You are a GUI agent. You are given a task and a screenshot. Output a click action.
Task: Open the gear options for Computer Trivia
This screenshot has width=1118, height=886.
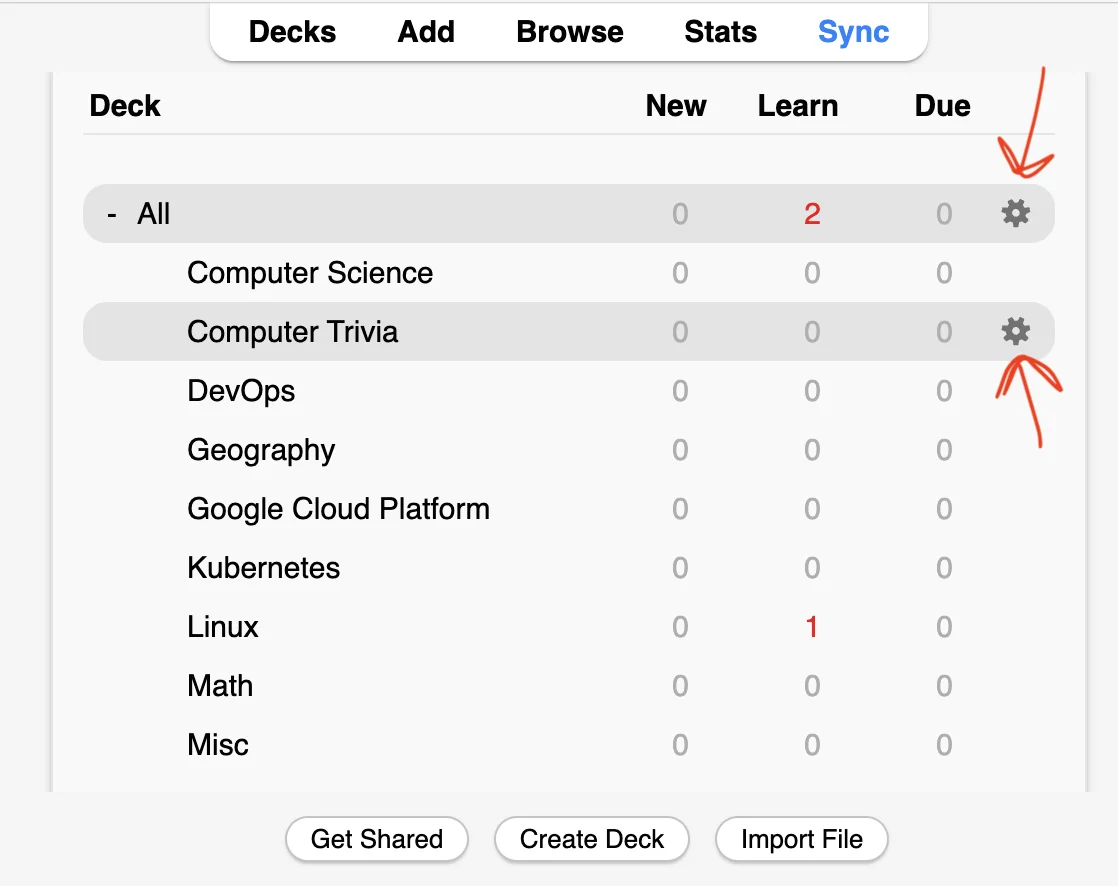1015,331
